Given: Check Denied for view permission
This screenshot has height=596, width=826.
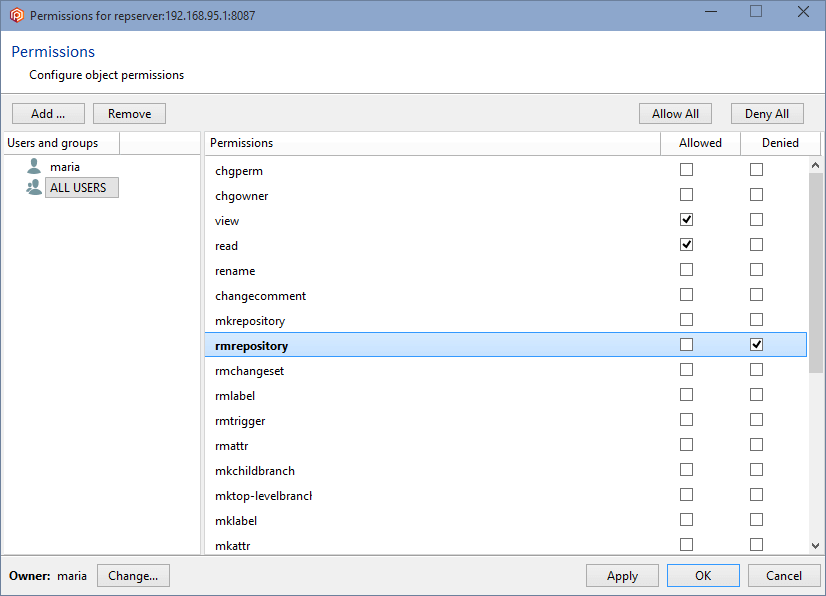Looking at the screenshot, I should [x=756, y=220].
